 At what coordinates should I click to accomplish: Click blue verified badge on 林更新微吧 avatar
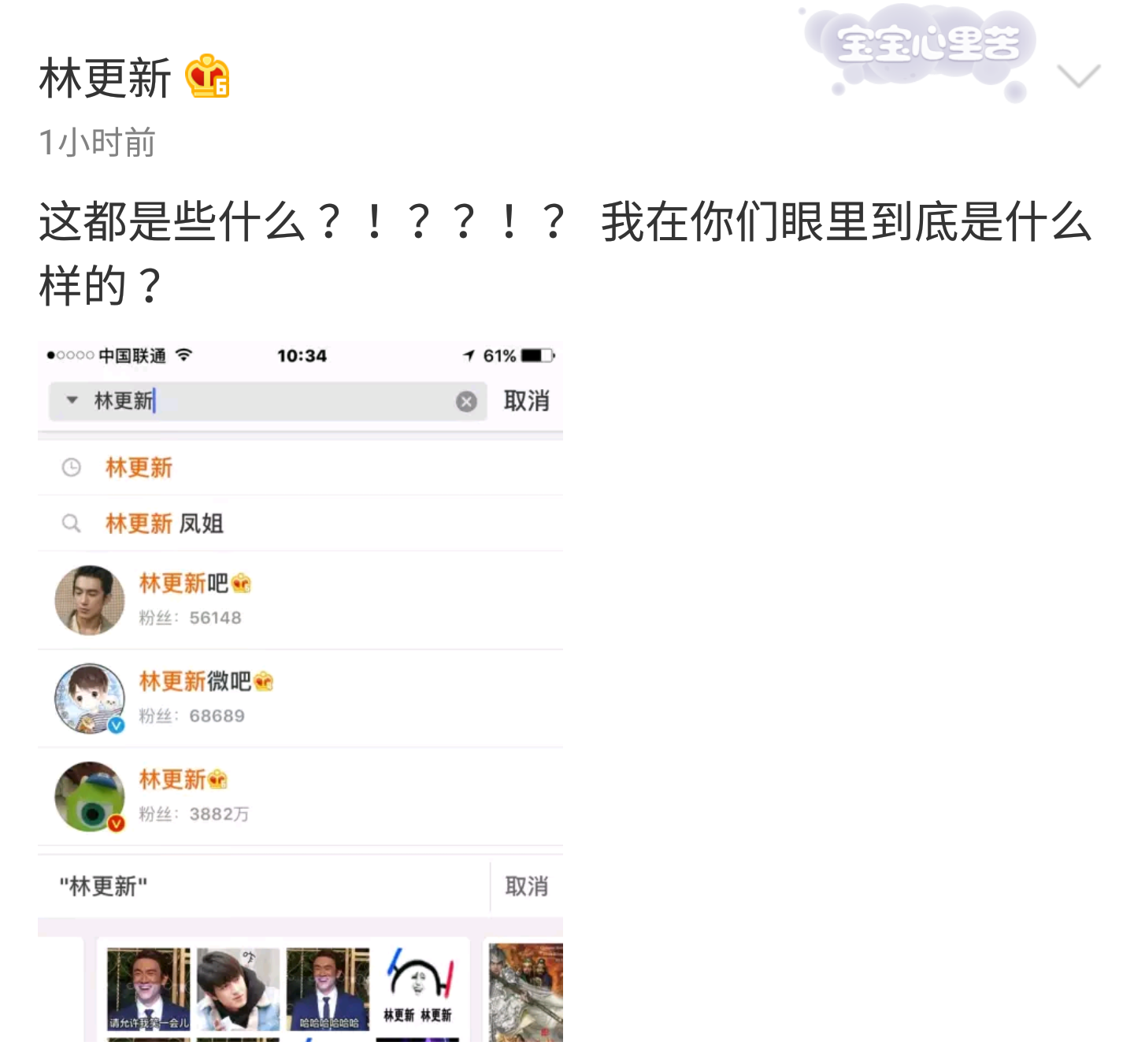coord(117,725)
